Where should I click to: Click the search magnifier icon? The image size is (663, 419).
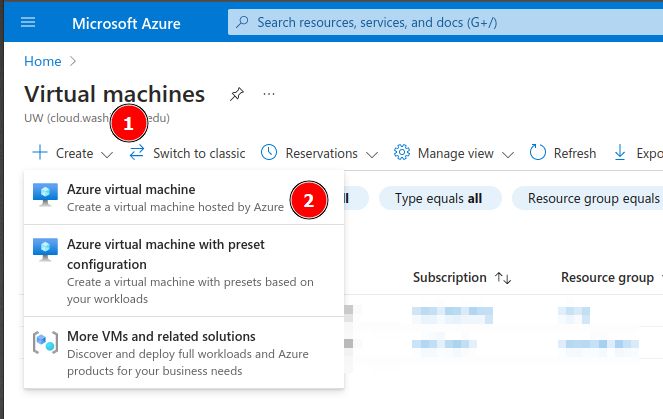[242, 22]
